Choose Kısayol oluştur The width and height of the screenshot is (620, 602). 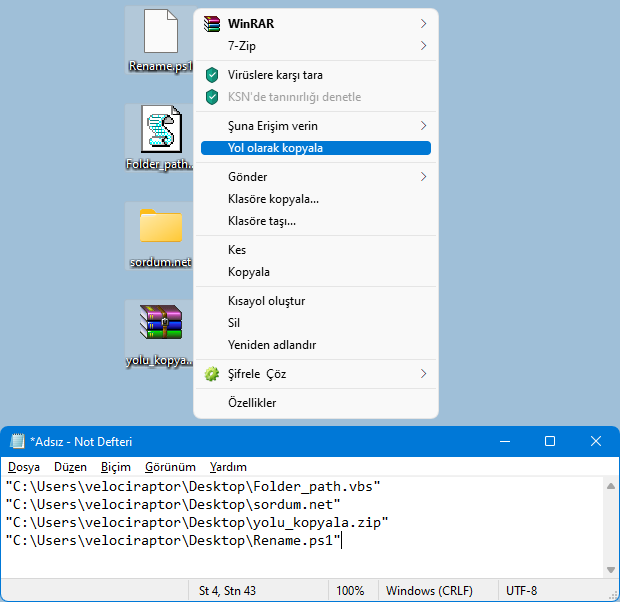[316, 301]
